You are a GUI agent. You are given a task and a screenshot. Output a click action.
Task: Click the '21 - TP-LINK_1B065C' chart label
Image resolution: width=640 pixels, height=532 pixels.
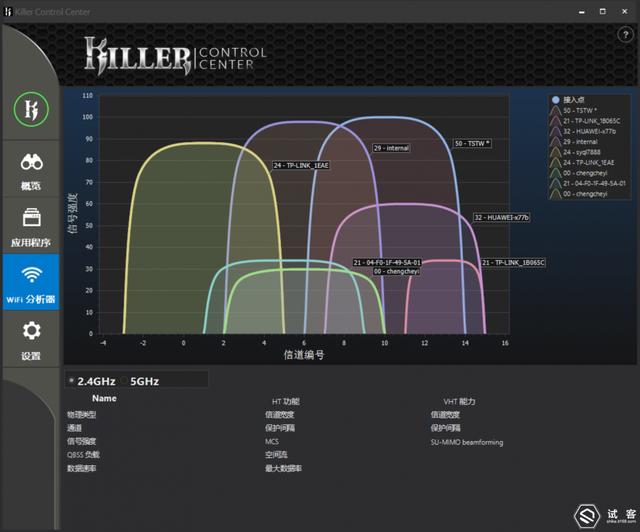513,263
